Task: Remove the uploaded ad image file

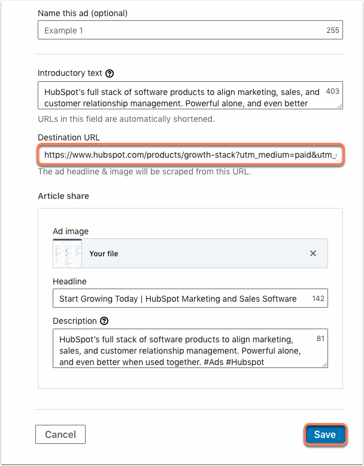Action: point(313,253)
